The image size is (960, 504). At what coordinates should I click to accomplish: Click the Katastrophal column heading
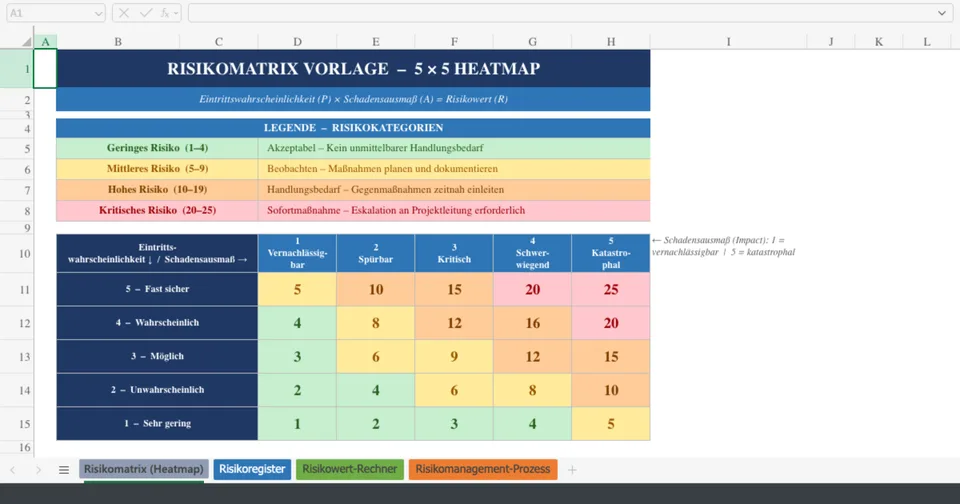pyautogui.click(x=611, y=253)
